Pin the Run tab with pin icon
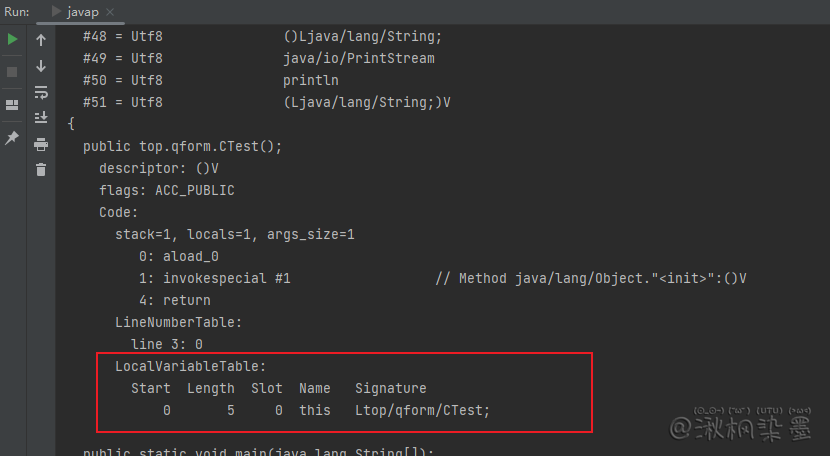Viewport: 830px width, 456px height. 12,138
